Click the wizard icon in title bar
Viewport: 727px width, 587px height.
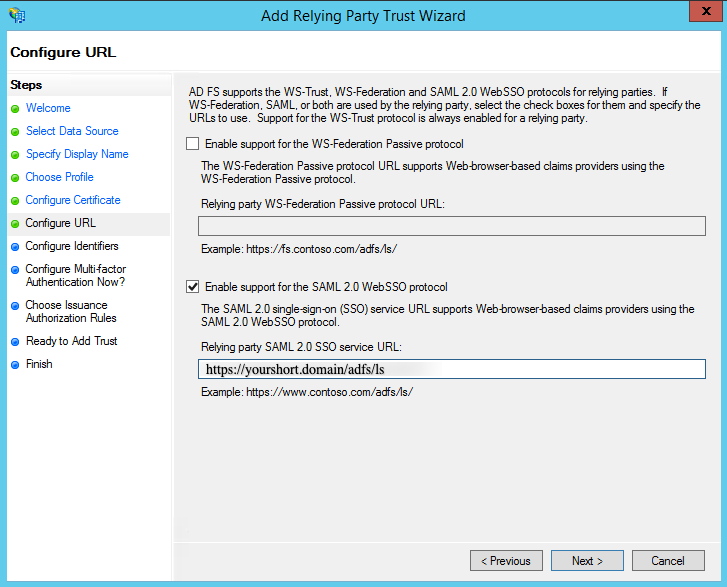pos(17,15)
